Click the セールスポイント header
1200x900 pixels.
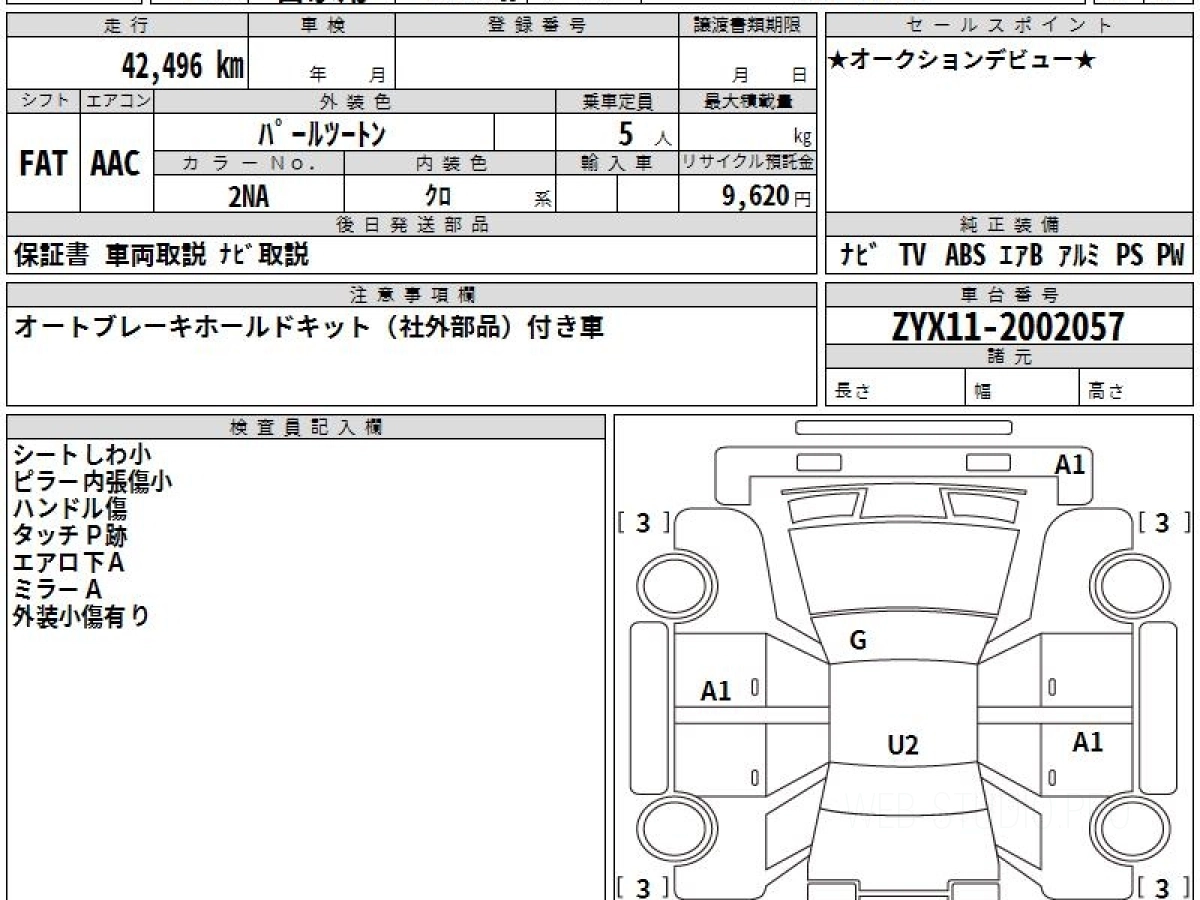point(1008,26)
